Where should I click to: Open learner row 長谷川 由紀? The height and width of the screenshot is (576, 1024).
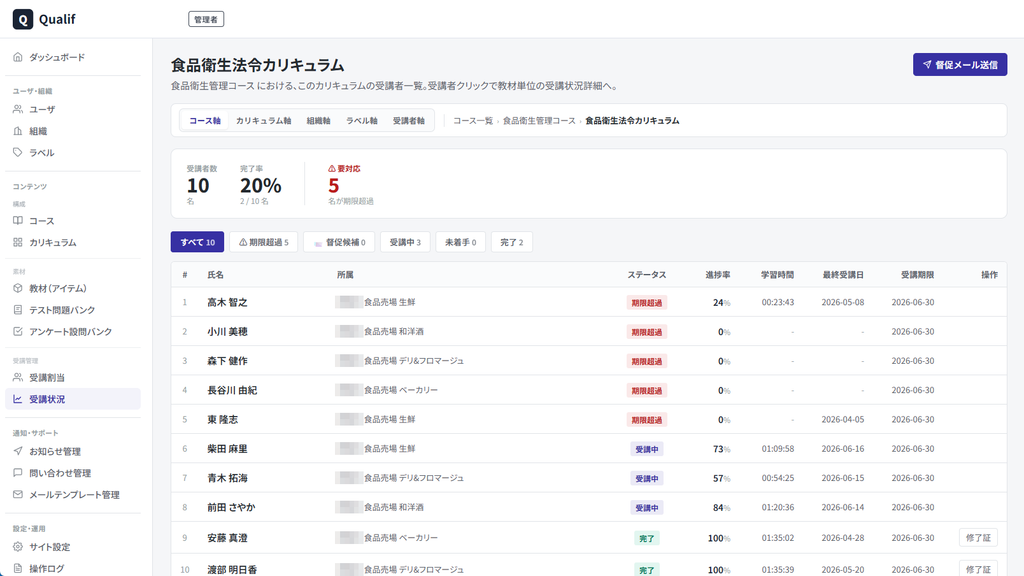588,390
